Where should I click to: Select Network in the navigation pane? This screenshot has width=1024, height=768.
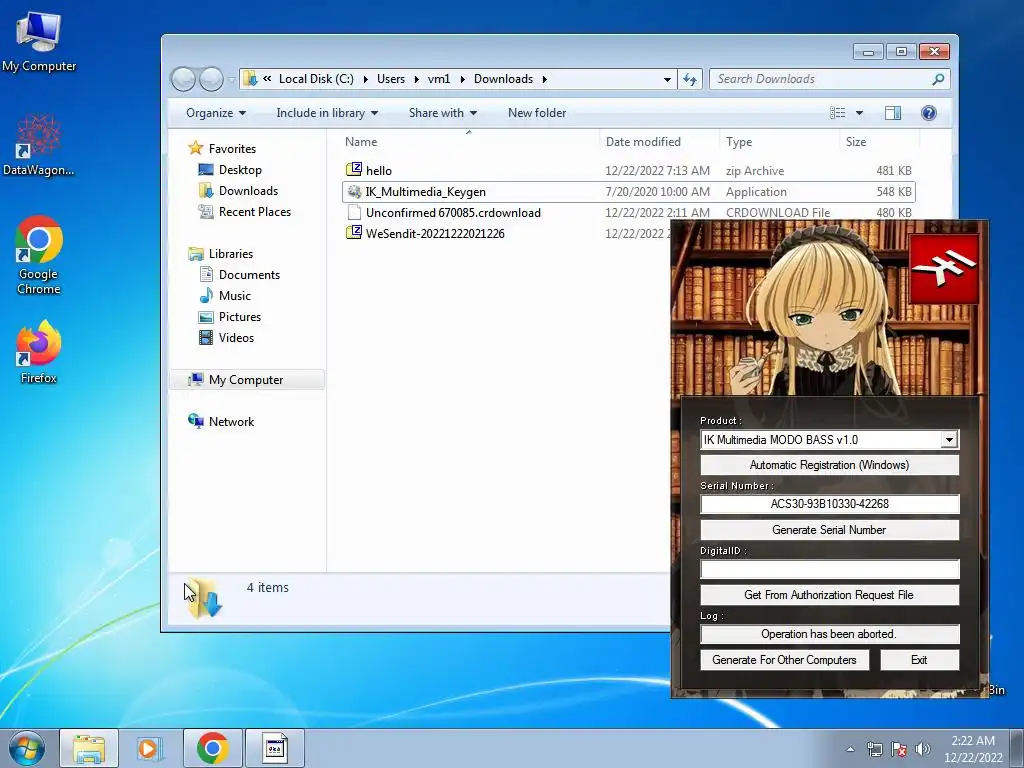click(231, 422)
